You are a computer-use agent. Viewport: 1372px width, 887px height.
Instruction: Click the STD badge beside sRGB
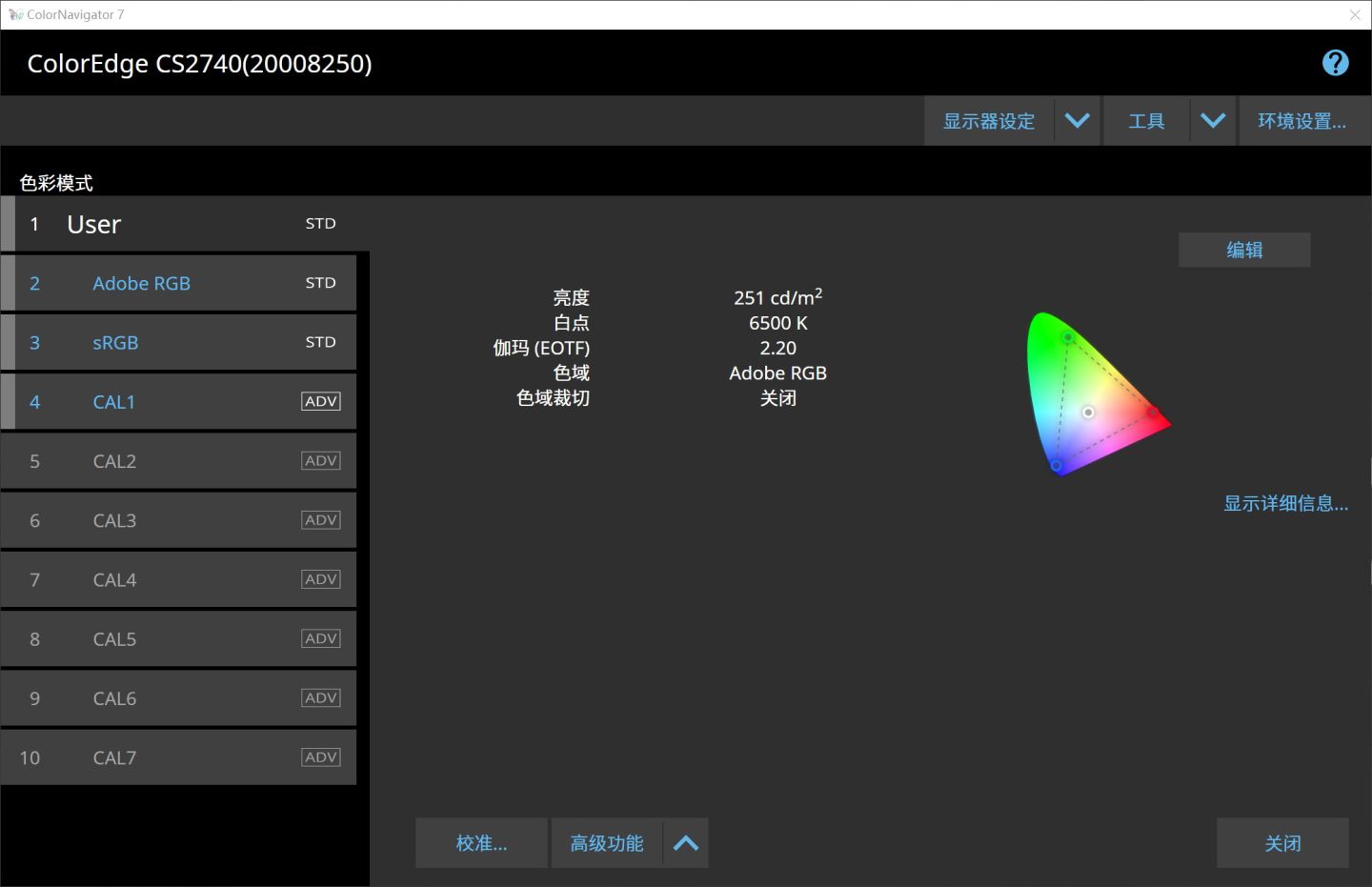click(320, 341)
